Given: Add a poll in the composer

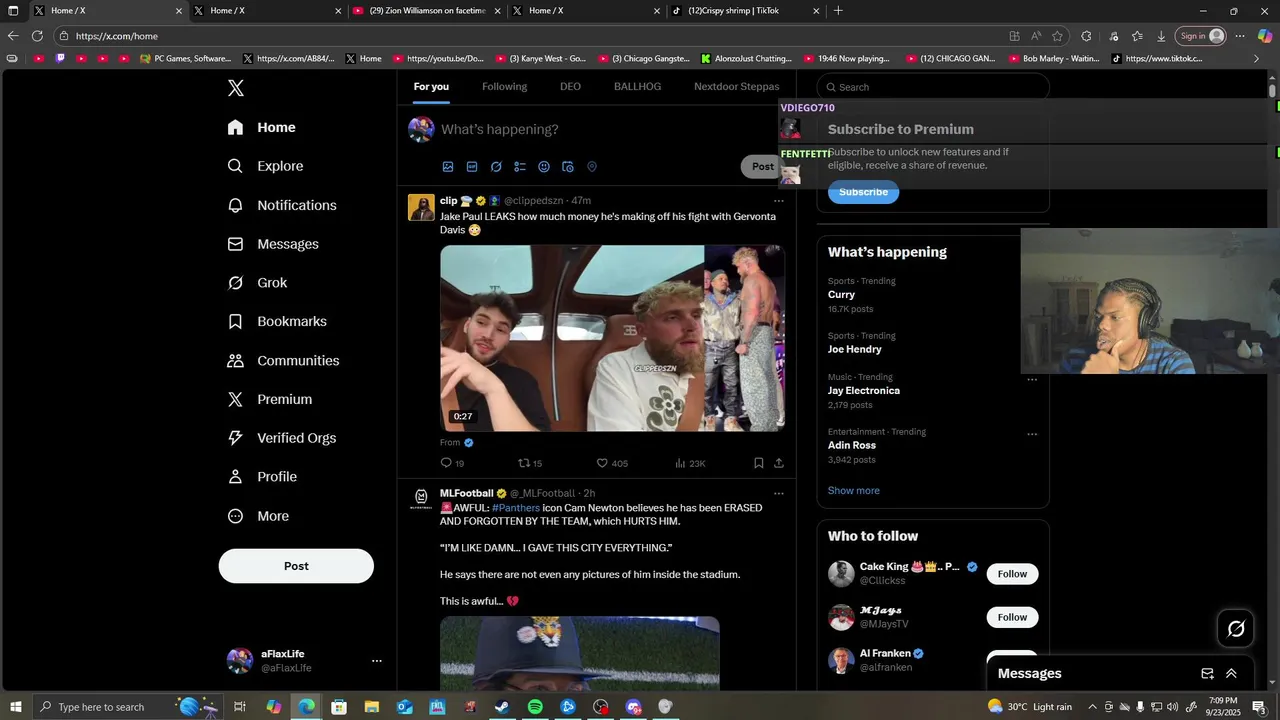Looking at the screenshot, I should [520, 167].
